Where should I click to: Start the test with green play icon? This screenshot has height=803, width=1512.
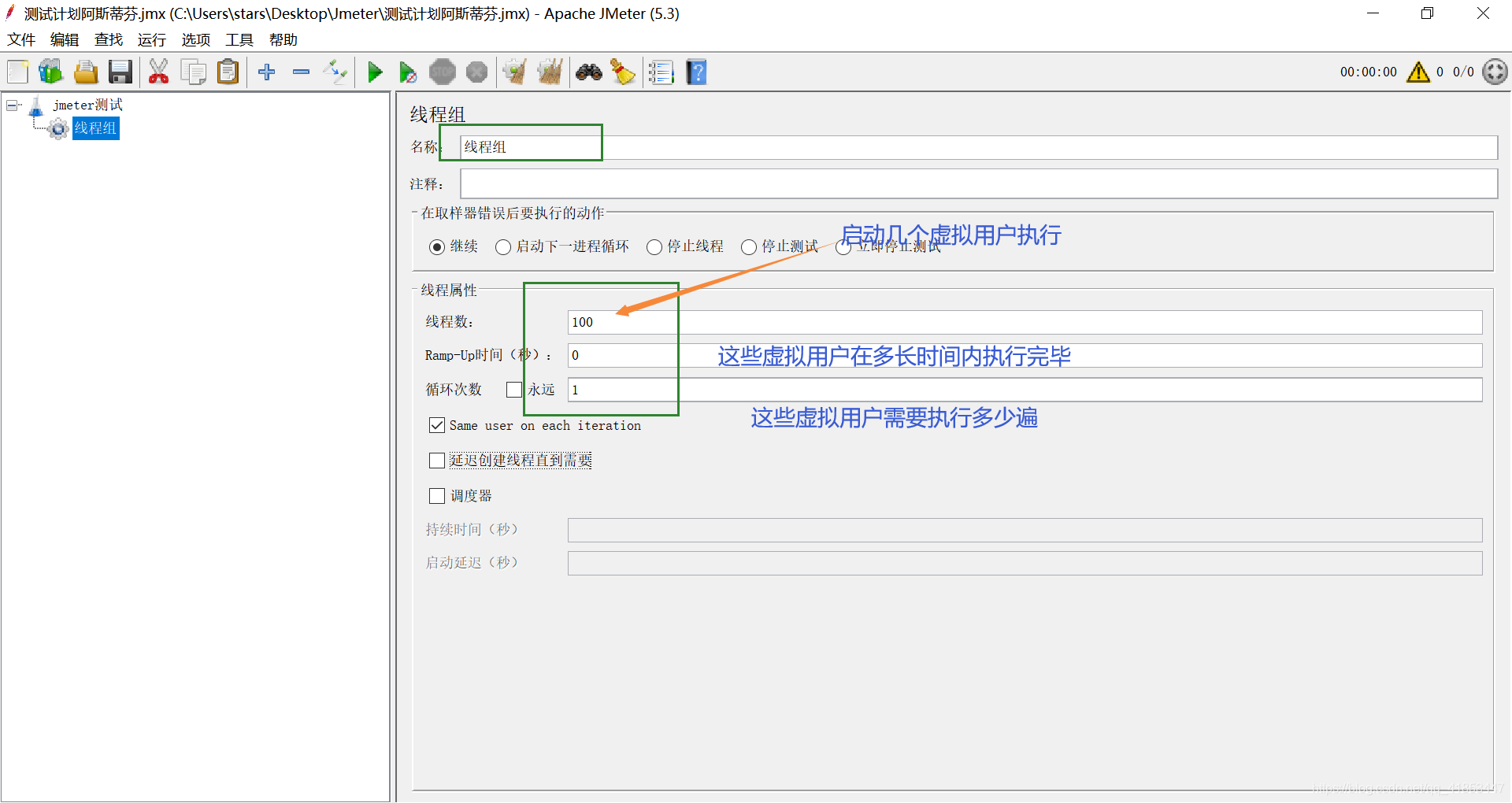pos(375,72)
